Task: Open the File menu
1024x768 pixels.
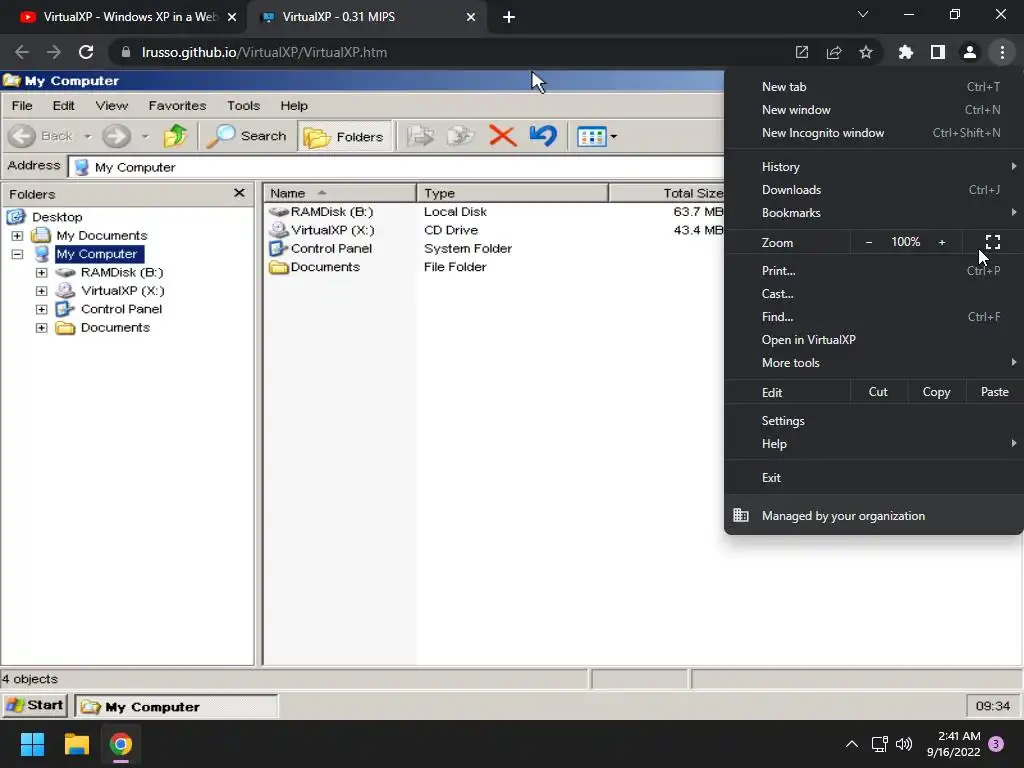Action: pyautogui.click(x=22, y=105)
